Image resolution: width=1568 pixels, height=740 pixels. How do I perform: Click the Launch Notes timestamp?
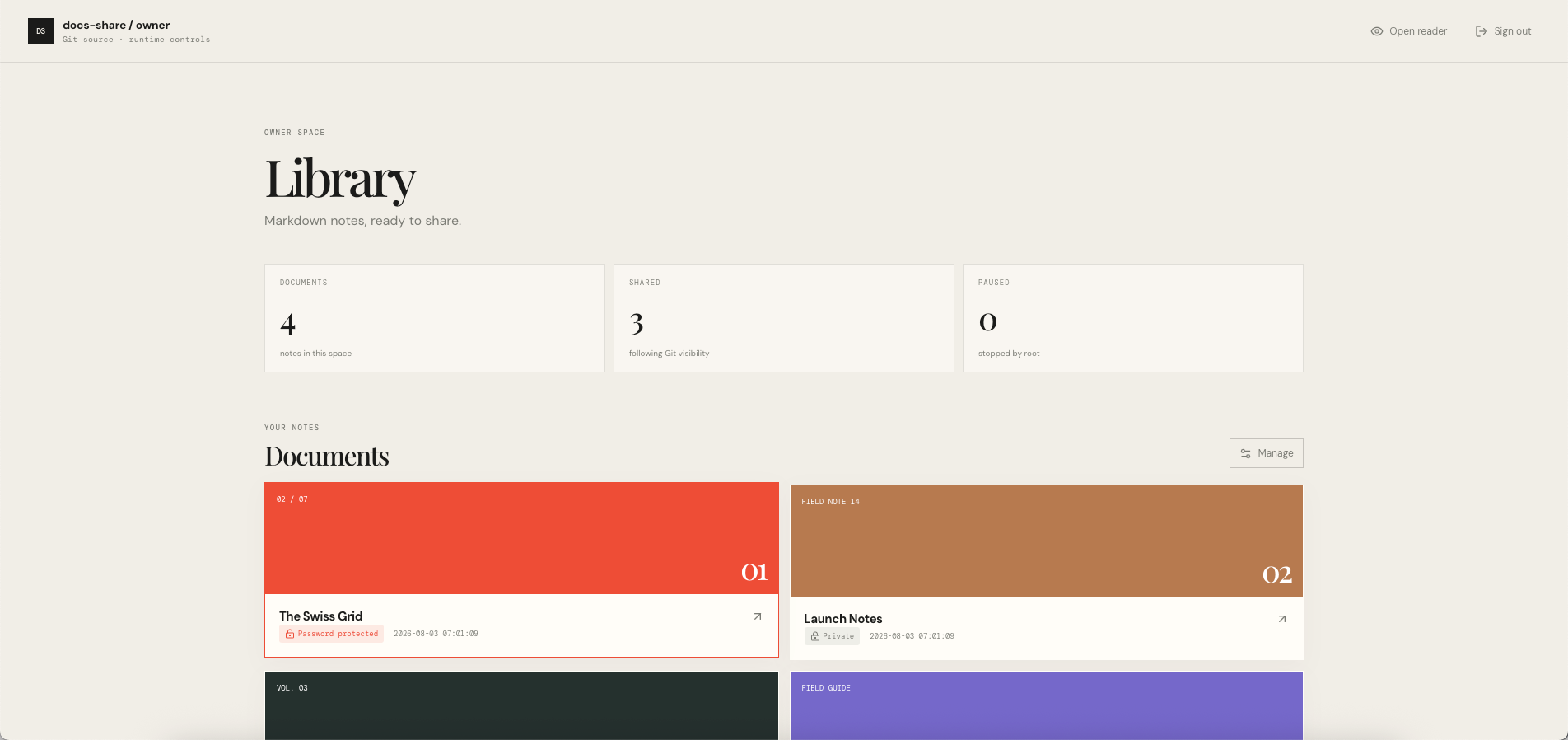point(912,636)
